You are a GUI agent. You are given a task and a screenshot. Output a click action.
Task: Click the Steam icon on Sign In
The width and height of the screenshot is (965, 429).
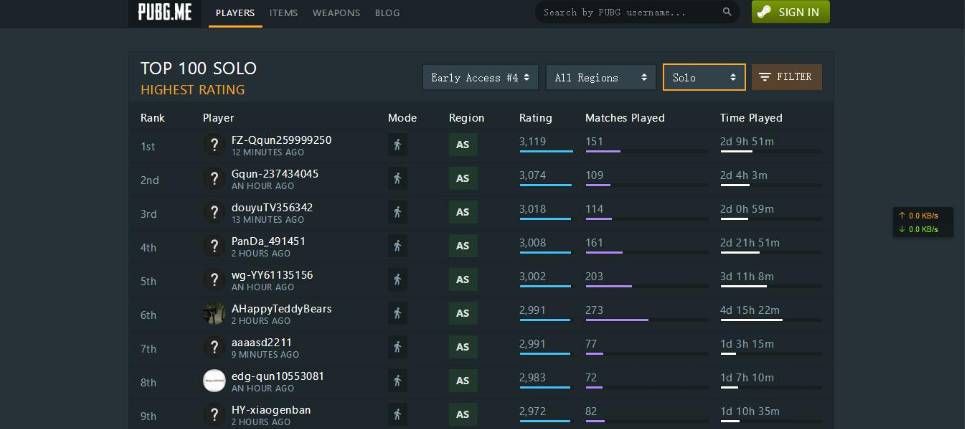(x=764, y=12)
